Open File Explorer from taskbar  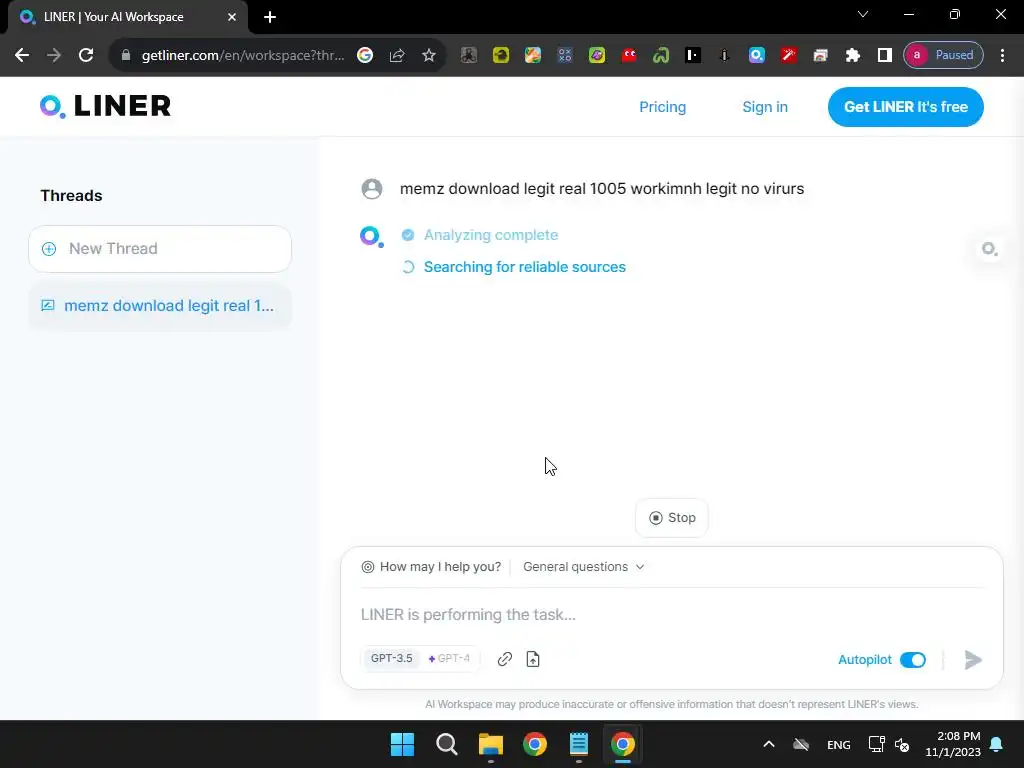click(490, 744)
